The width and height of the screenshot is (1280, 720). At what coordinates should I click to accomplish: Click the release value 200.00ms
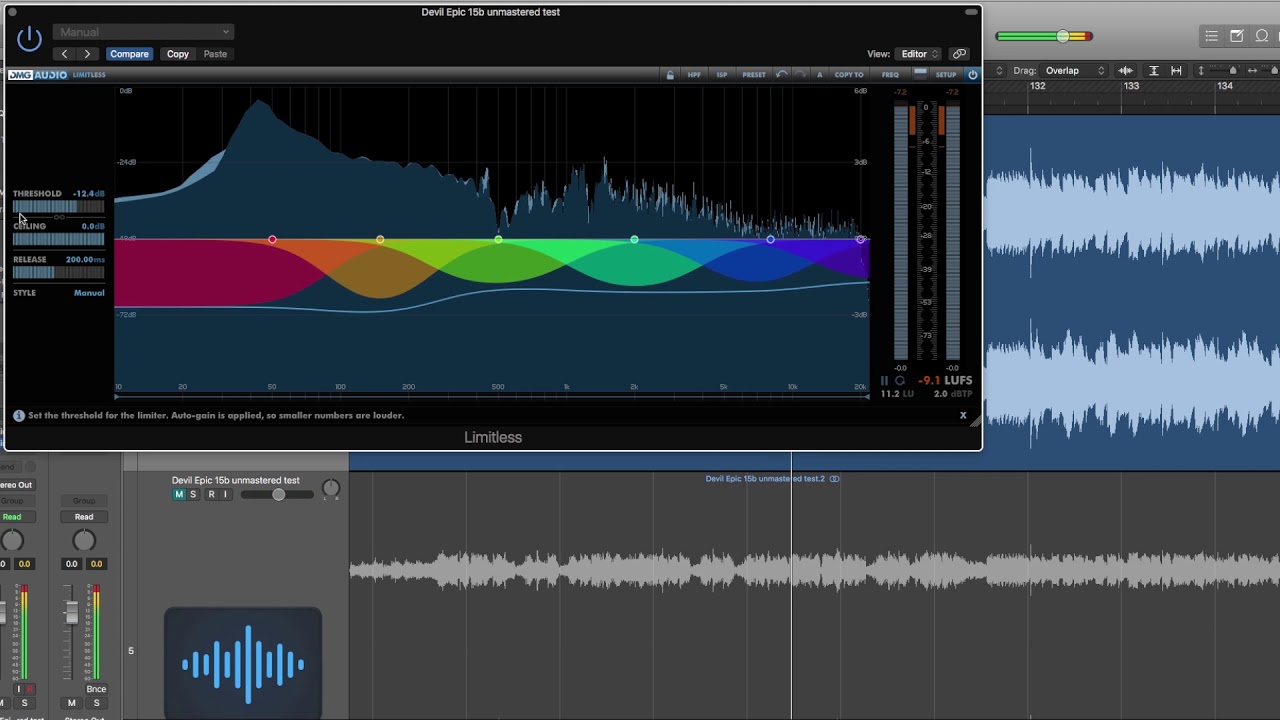point(85,260)
